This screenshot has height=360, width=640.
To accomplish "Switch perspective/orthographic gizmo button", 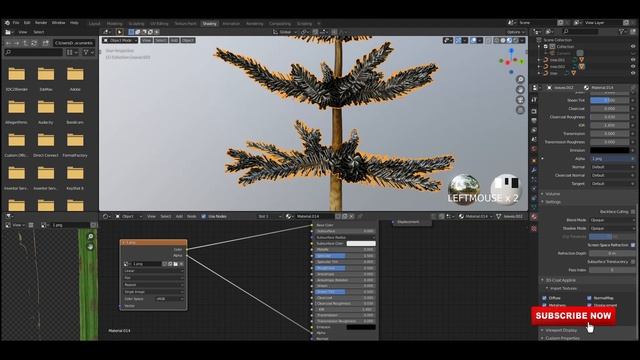I will 520,110.
